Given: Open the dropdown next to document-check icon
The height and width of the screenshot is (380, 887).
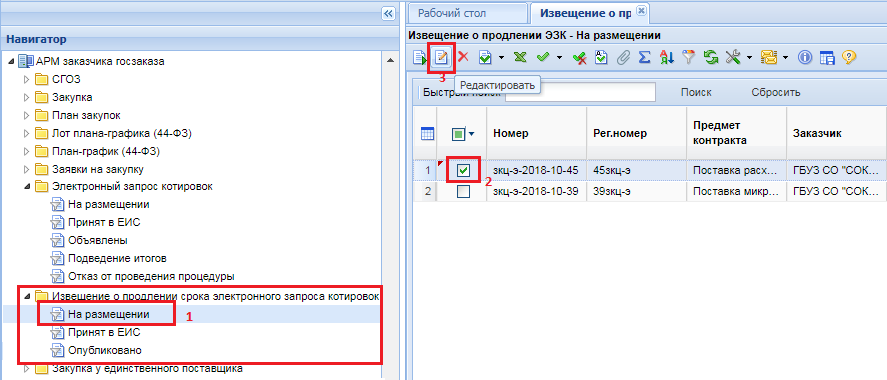Looking at the screenshot, I should coord(501,58).
